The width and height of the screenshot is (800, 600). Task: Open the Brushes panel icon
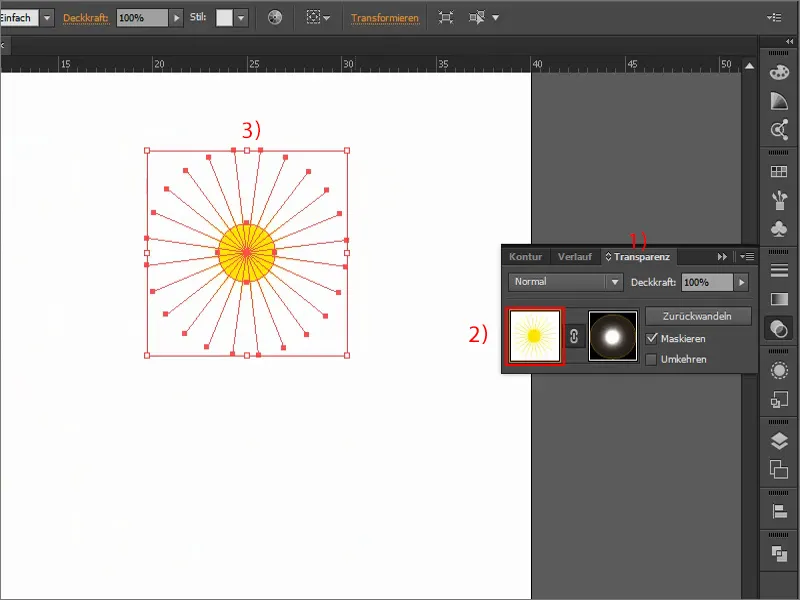pyautogui.click(x=779, y=200)
